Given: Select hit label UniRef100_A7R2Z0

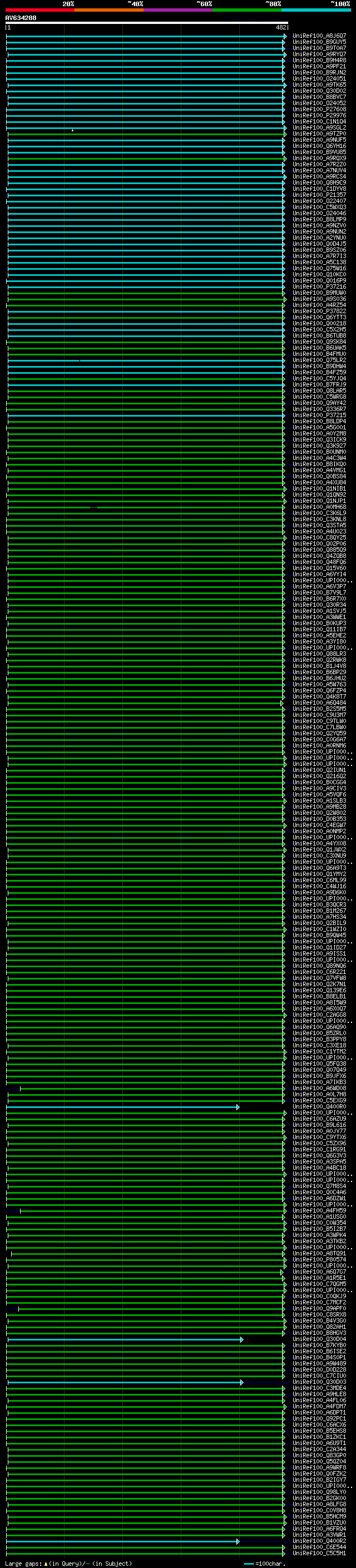Looking at the screenshot, I should coord(319,164).
